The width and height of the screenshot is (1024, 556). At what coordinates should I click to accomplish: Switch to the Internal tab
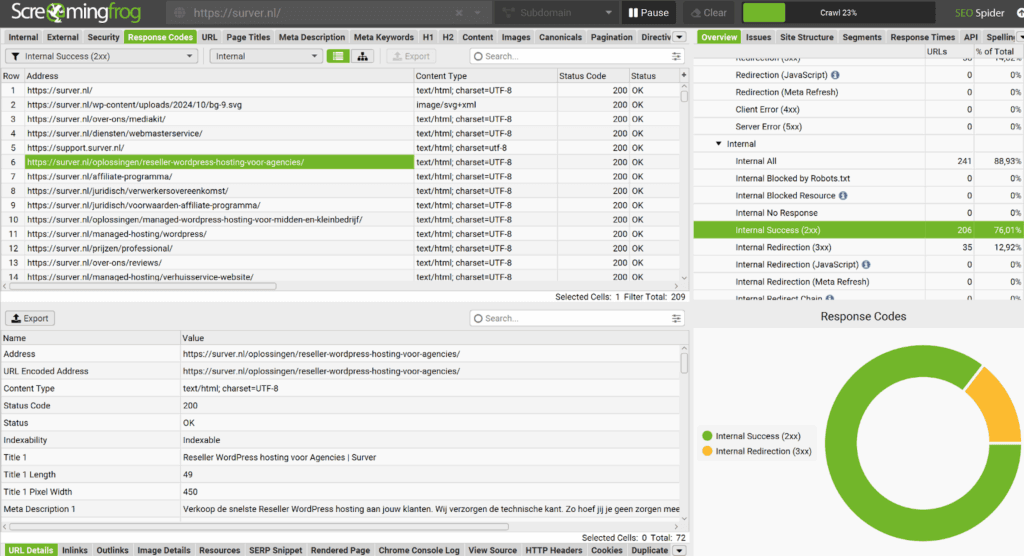pos(23,37)
